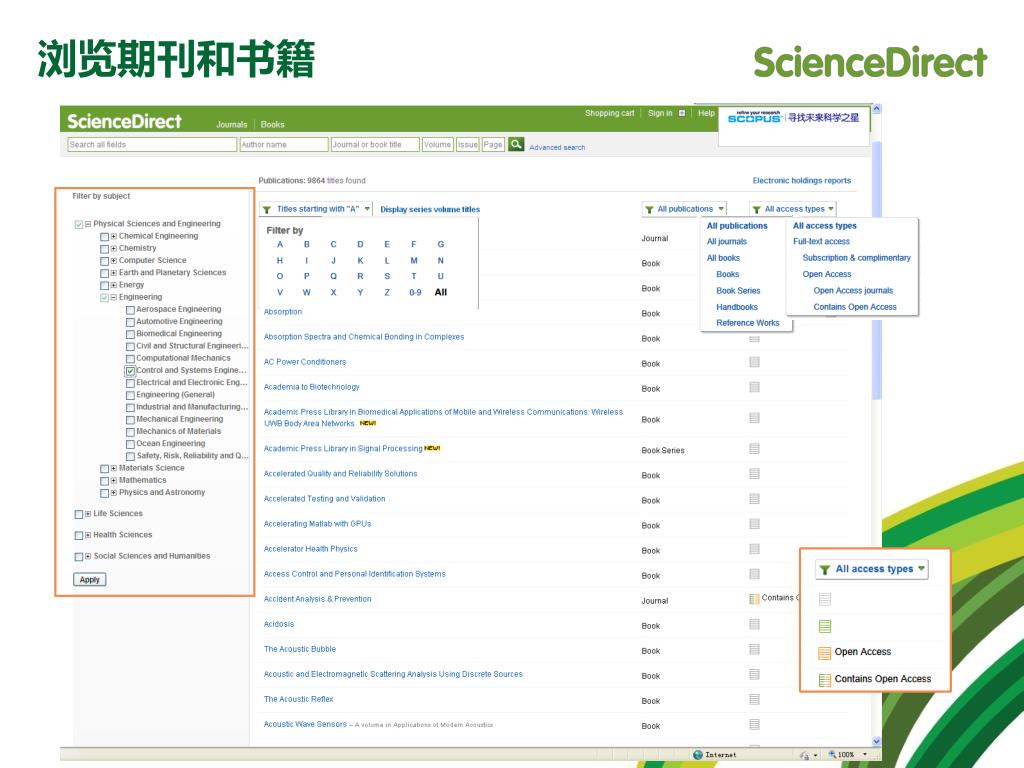The height and width of the screenshot is (768, 1024).
Task: Check the Life Sciences checkbox
Action: [x=78, y=515]
